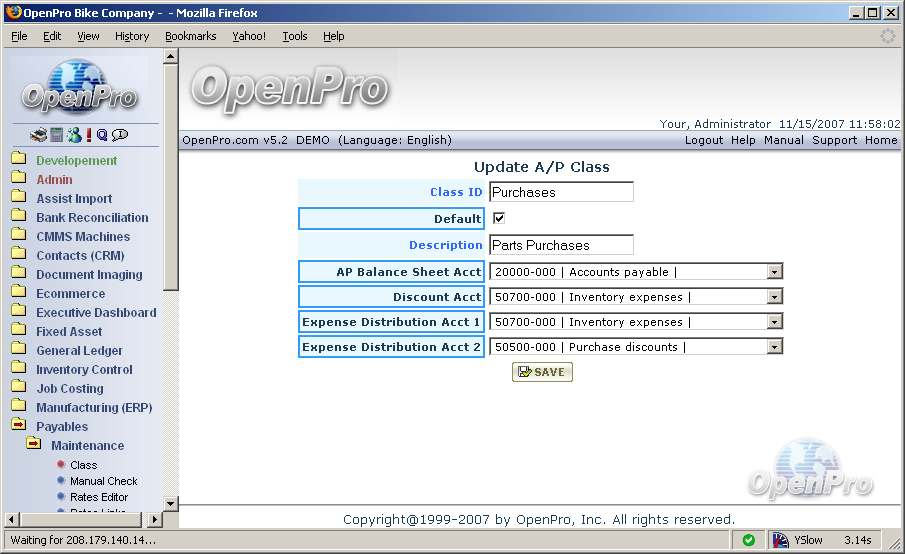Open Expense Distribution Acct 2 dropdown
This screenshot has width=905, height=554.
click(x=773, y=347)
